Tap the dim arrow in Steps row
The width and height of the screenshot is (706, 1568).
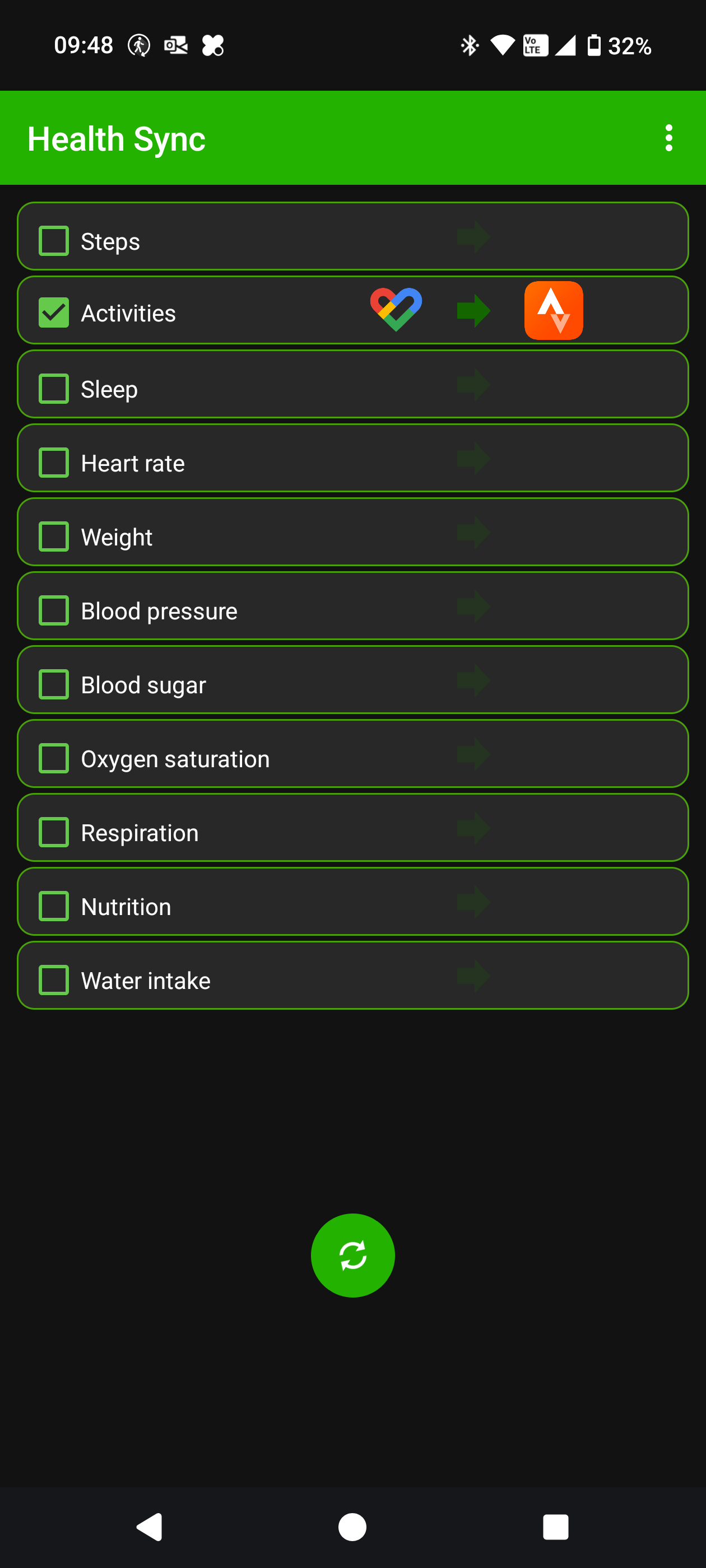coord(473,237)
